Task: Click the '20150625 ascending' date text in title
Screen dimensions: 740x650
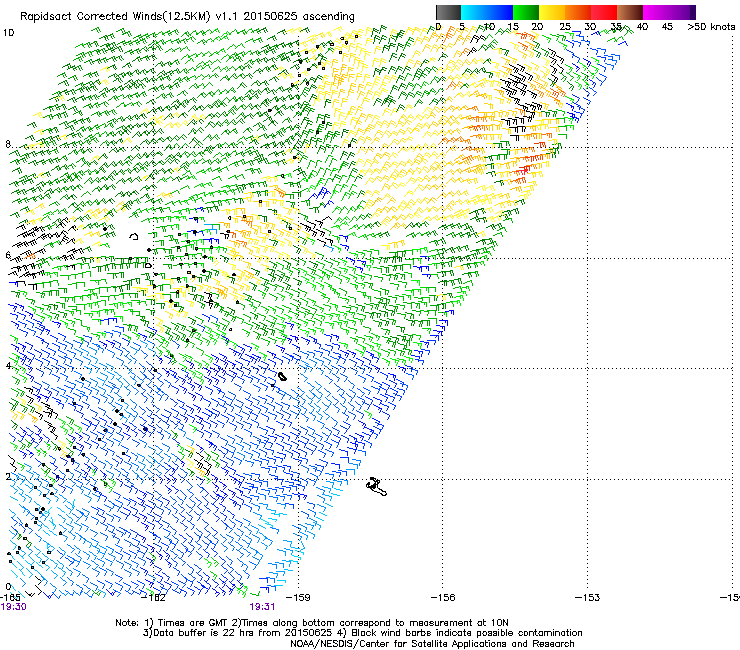Action: click(x=299, y=16)
